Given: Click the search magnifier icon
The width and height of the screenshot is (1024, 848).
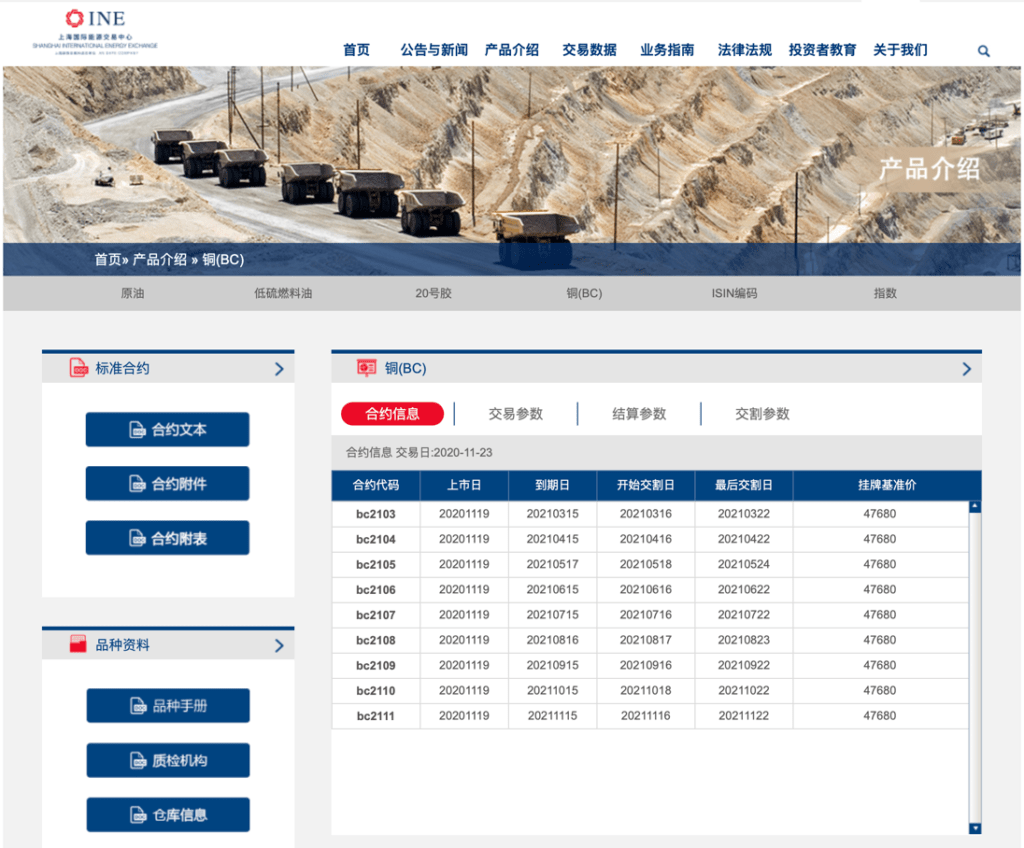Looking at the screenshot, I should point(983,51).
